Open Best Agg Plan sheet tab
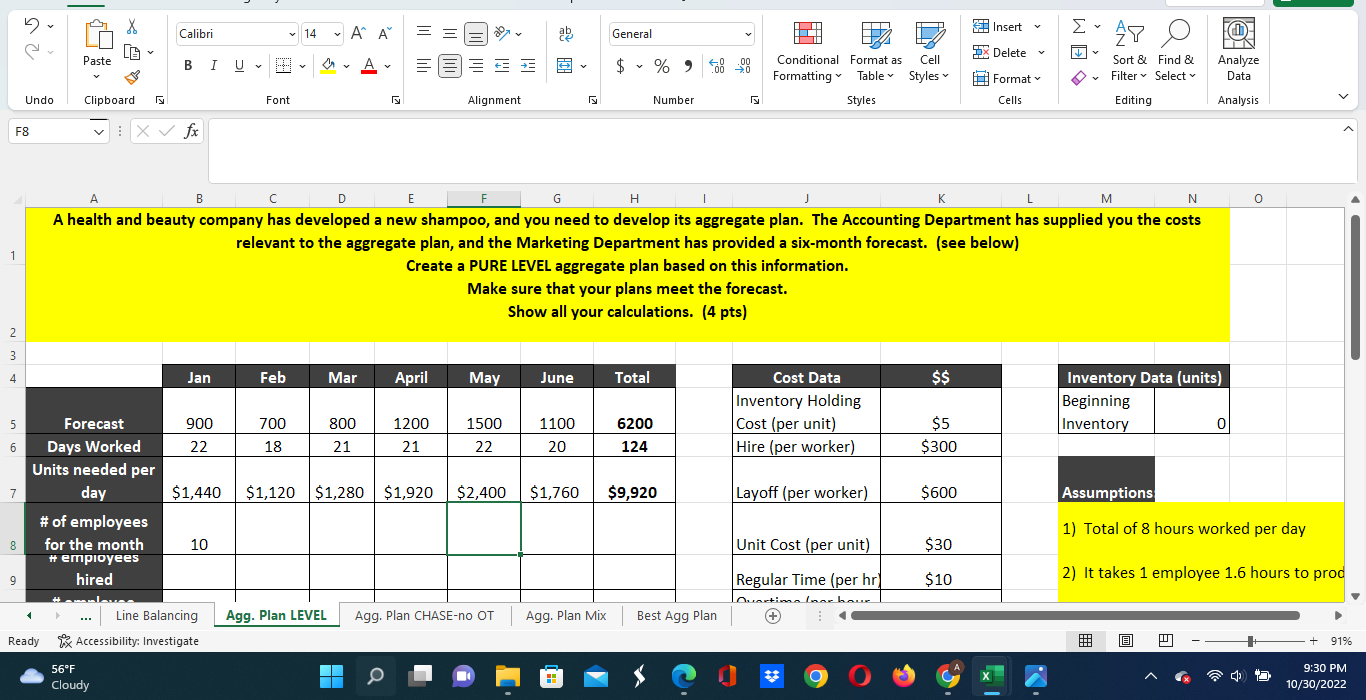The width and height of the screenshot is (1366, 700). click(677, 616)
